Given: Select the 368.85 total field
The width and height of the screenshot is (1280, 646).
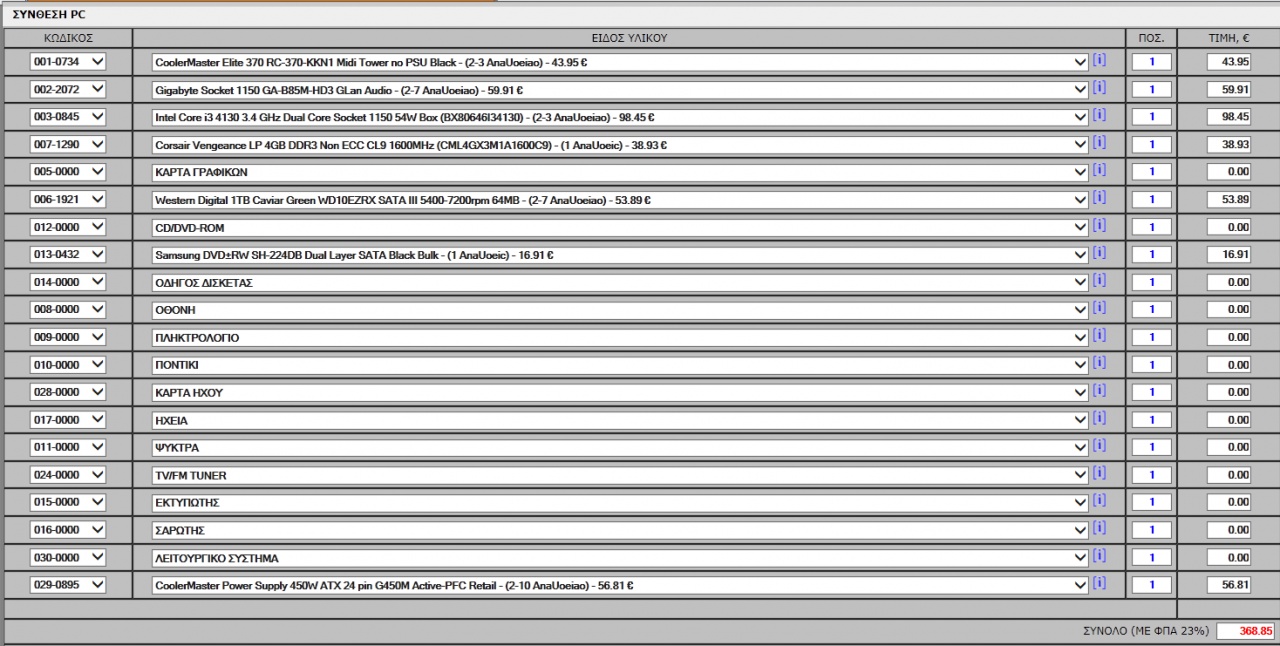Looking at the screenshot, I should coord(1246,632).
